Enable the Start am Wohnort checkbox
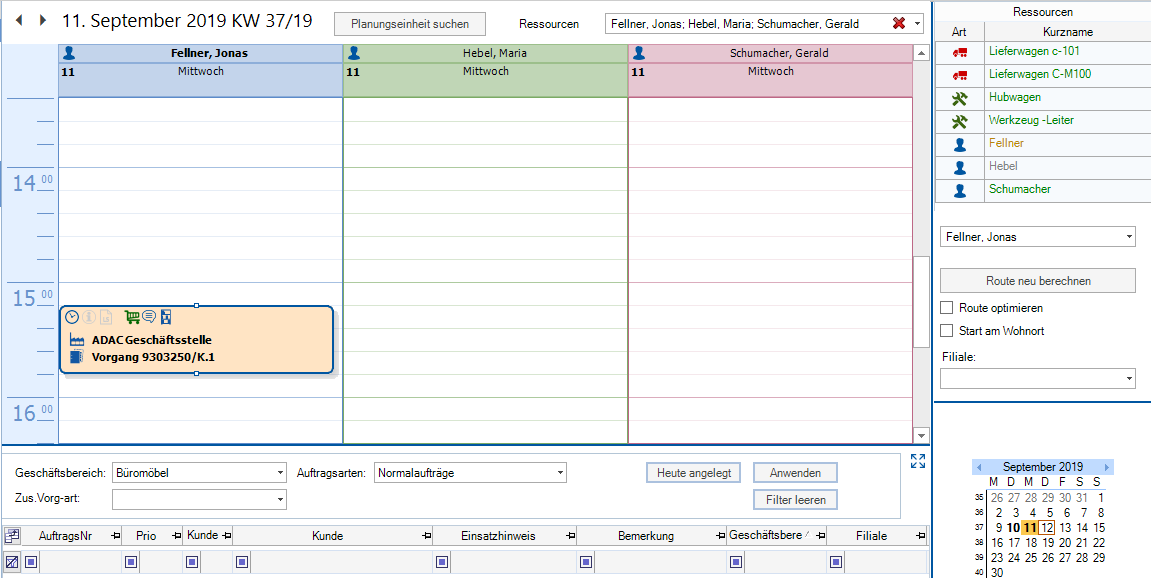Screen dimensions: 1151x578 click(944, 330)
